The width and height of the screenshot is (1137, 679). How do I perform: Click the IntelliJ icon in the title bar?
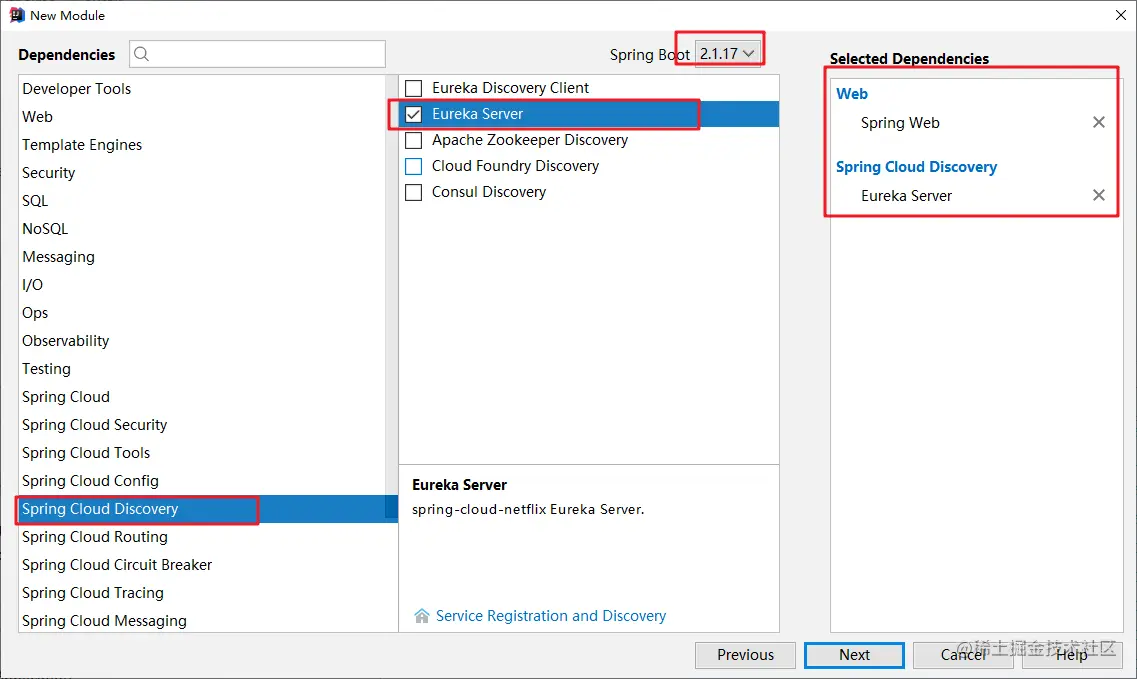(x=17, y=15)
